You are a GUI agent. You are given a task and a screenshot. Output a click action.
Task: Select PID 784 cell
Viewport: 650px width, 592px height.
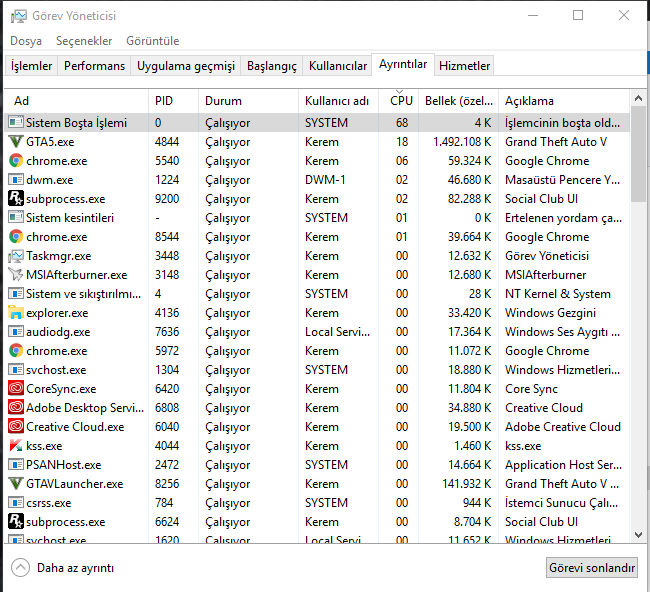(164, 503)
